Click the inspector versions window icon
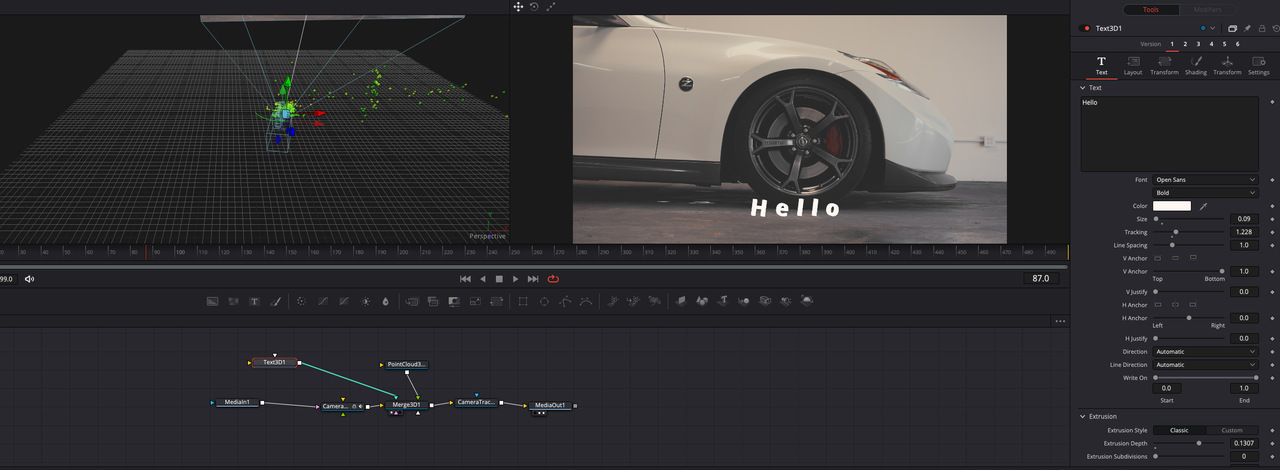The height and width of the screenshot is (470, 1280). point(1232,28)
